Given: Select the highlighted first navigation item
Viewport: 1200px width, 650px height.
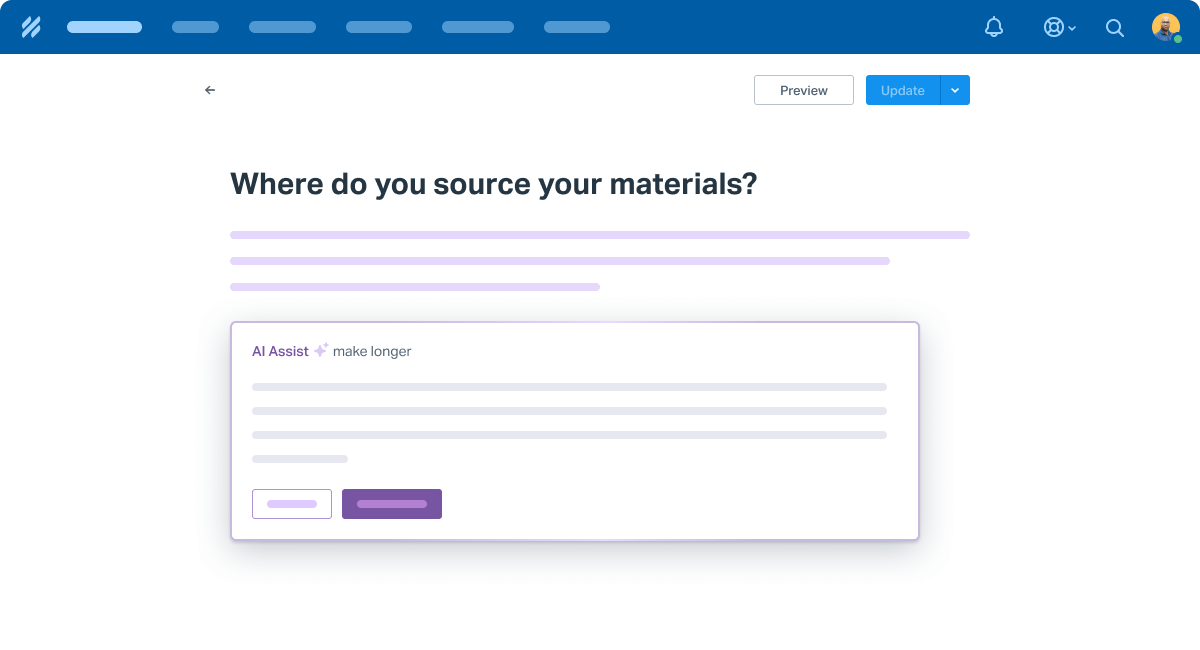Looking at the screenshot, I should point(104,27).
